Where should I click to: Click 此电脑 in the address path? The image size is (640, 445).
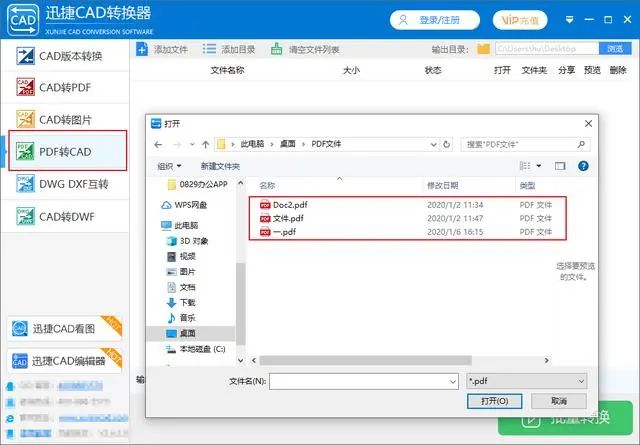point(252,144)
